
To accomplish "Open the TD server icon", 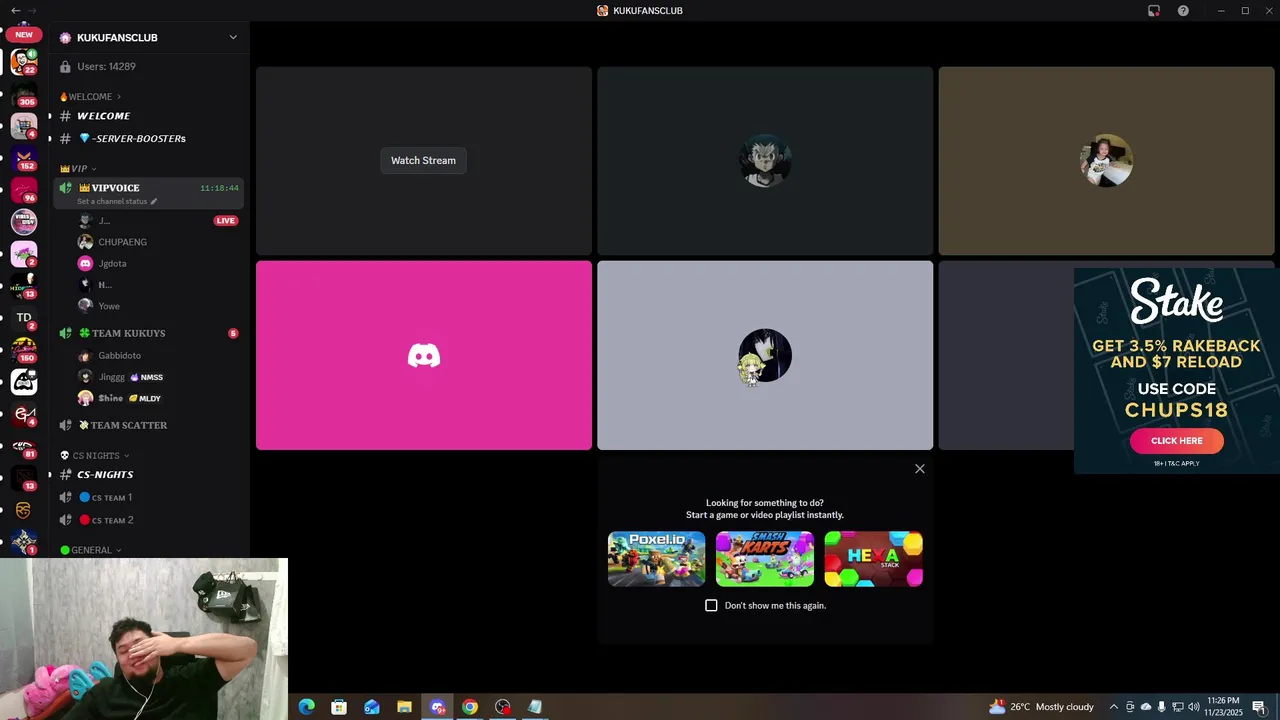I will [24, 318].
